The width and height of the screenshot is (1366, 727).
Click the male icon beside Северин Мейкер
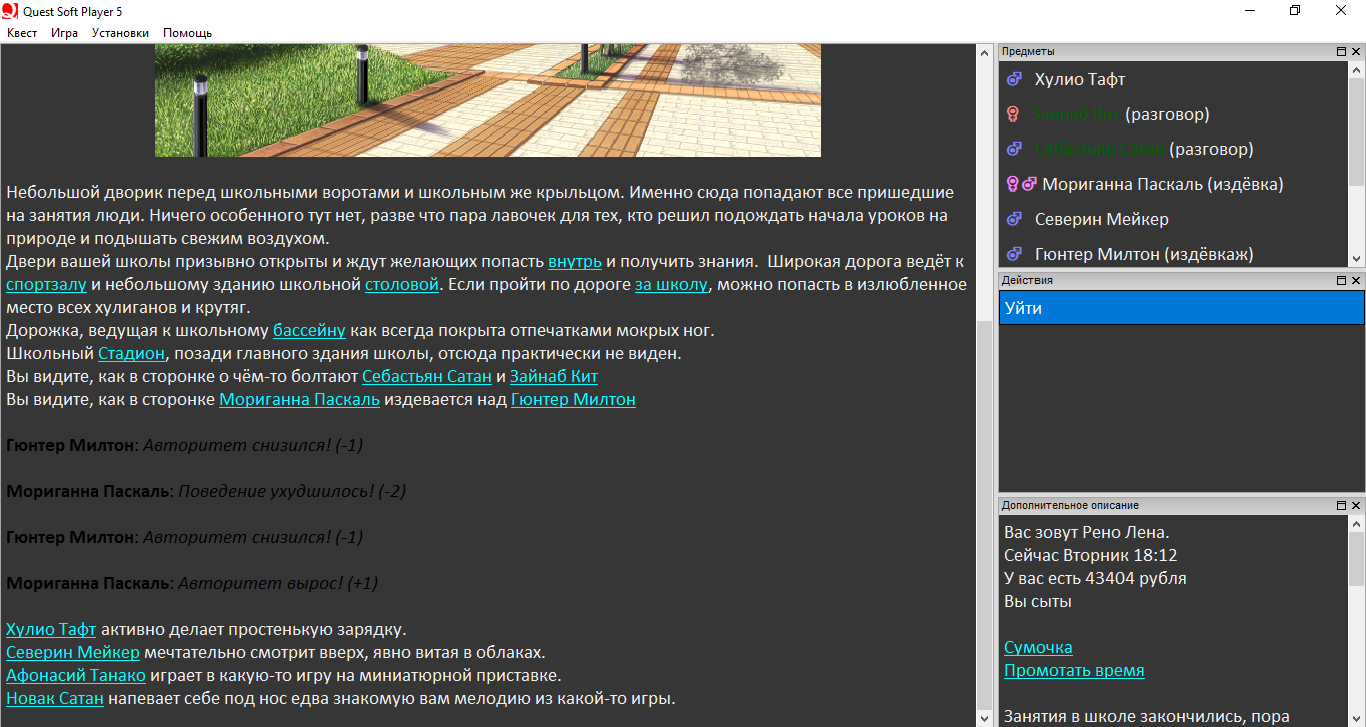(x=1013, y=220)
